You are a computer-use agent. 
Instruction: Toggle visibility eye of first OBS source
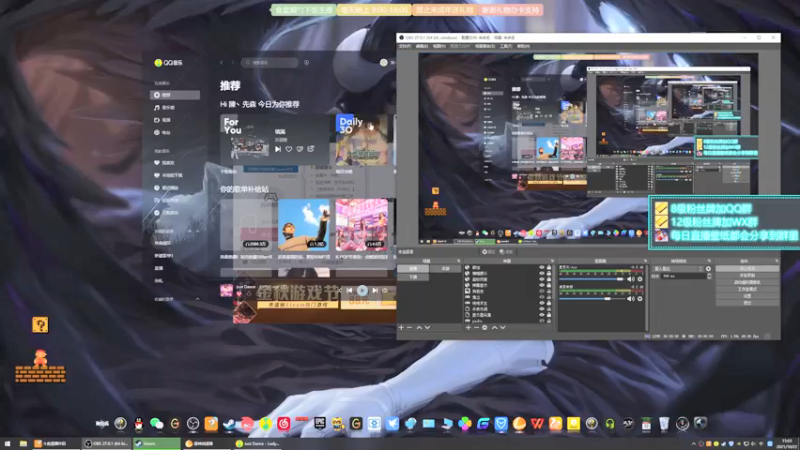click(x=542, y=267)
